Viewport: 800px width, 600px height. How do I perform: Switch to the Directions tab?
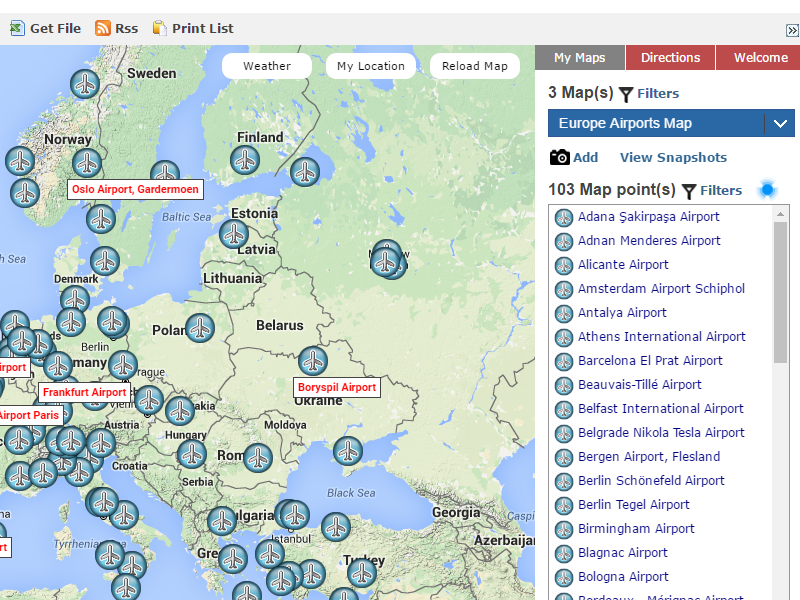670,57
